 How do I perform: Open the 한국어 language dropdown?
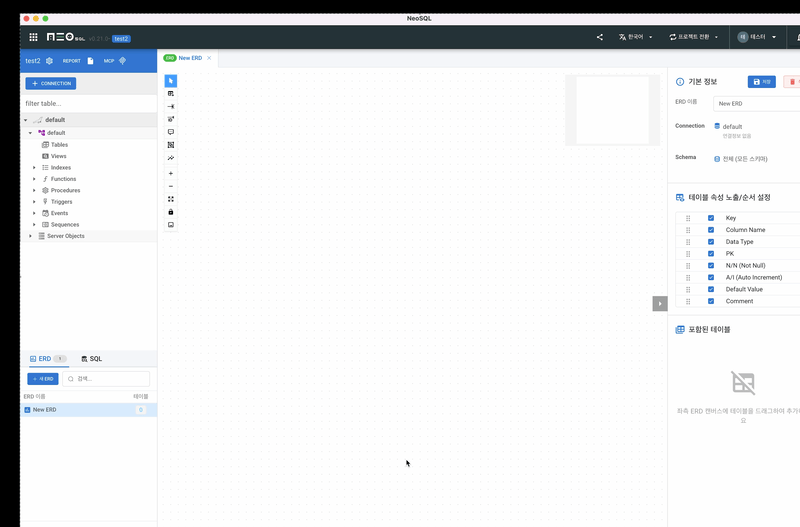coord(636,37)
